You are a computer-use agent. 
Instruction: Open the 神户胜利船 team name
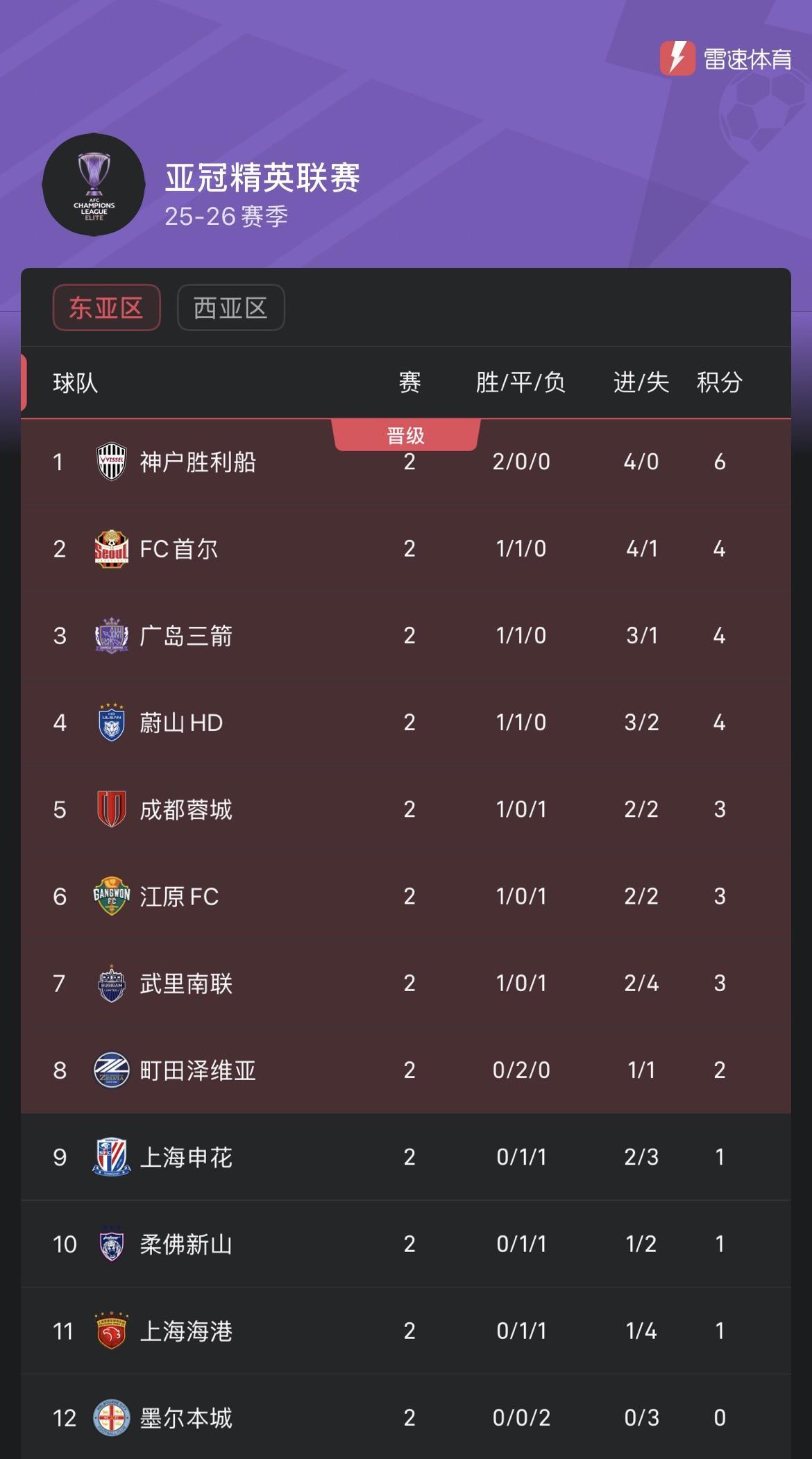tap(198, 462)
